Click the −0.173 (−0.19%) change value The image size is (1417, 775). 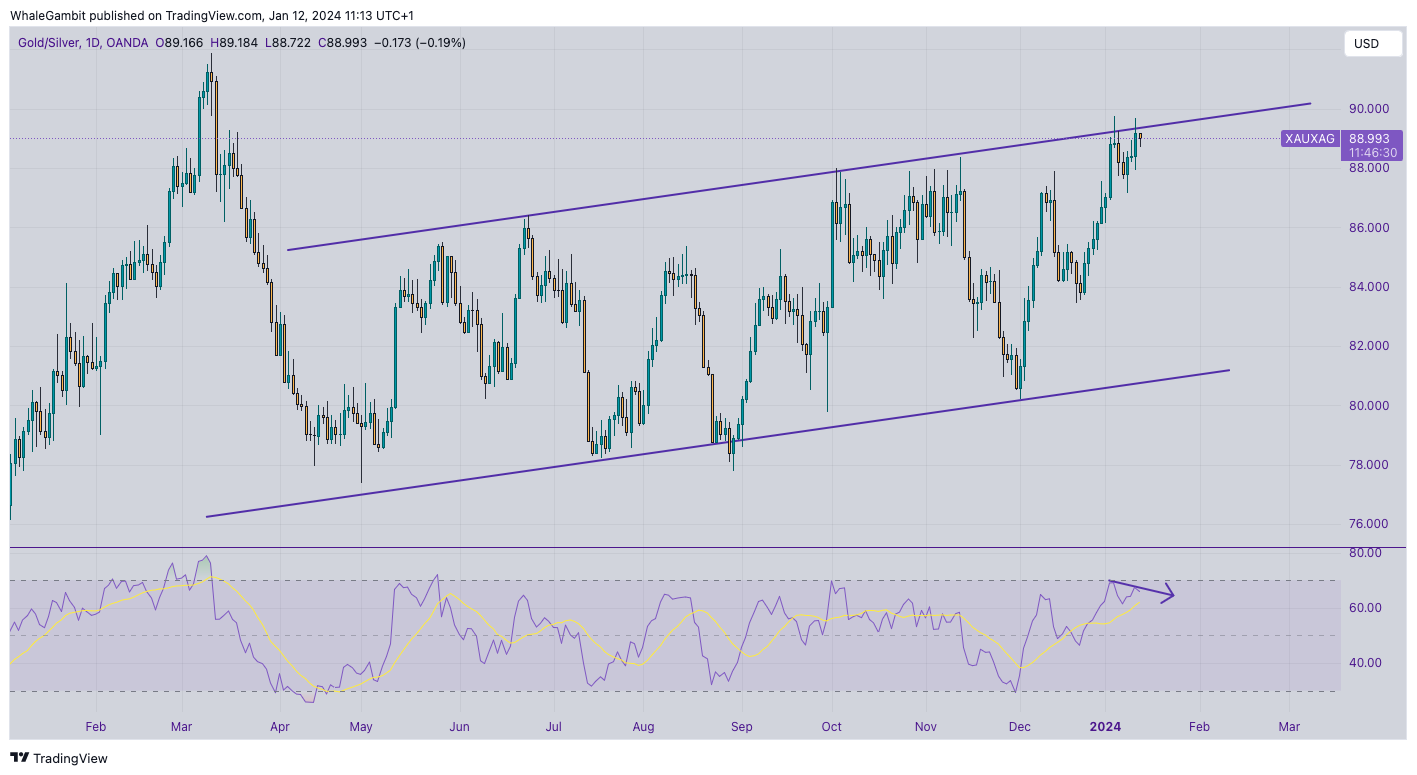click(420, 43)
